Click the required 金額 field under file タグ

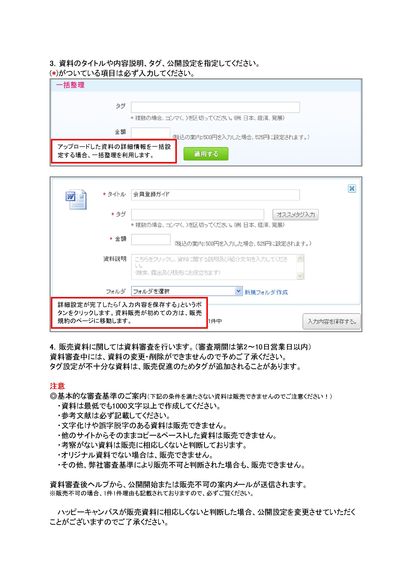coord(151,239)
